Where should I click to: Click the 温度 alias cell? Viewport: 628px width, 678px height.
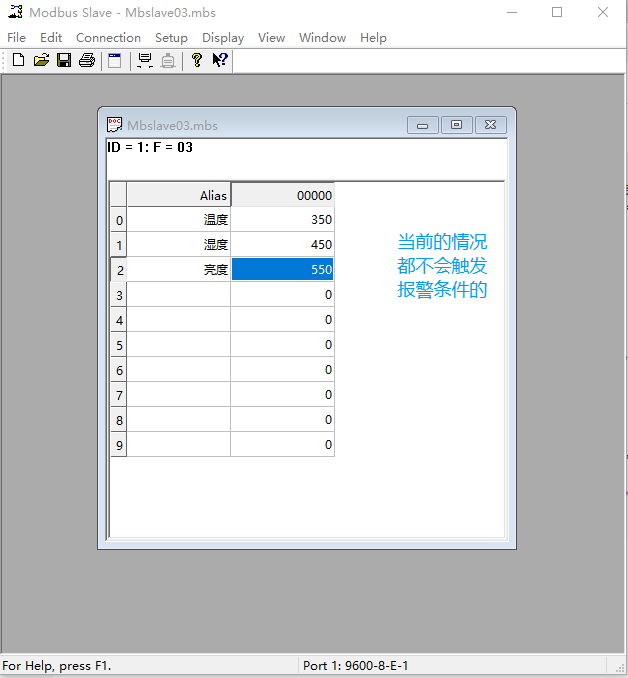[x=179, y=220]
